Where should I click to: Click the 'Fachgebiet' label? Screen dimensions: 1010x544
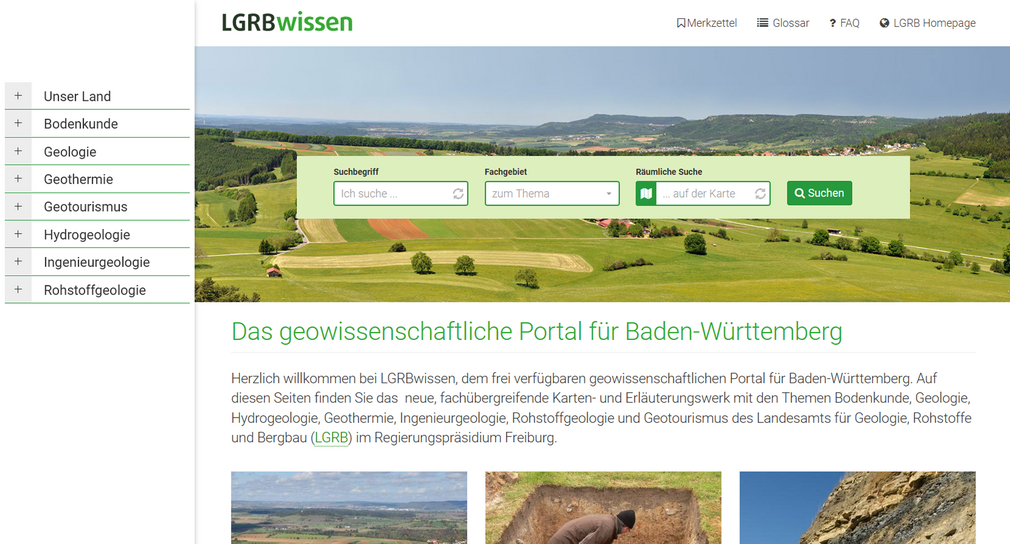click(506, 172)
